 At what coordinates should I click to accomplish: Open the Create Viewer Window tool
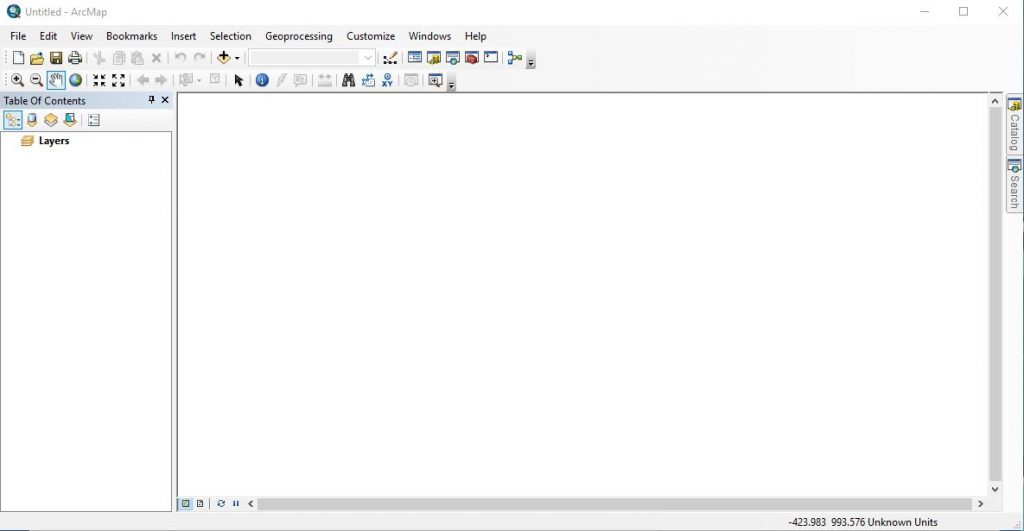coord(435,80)
